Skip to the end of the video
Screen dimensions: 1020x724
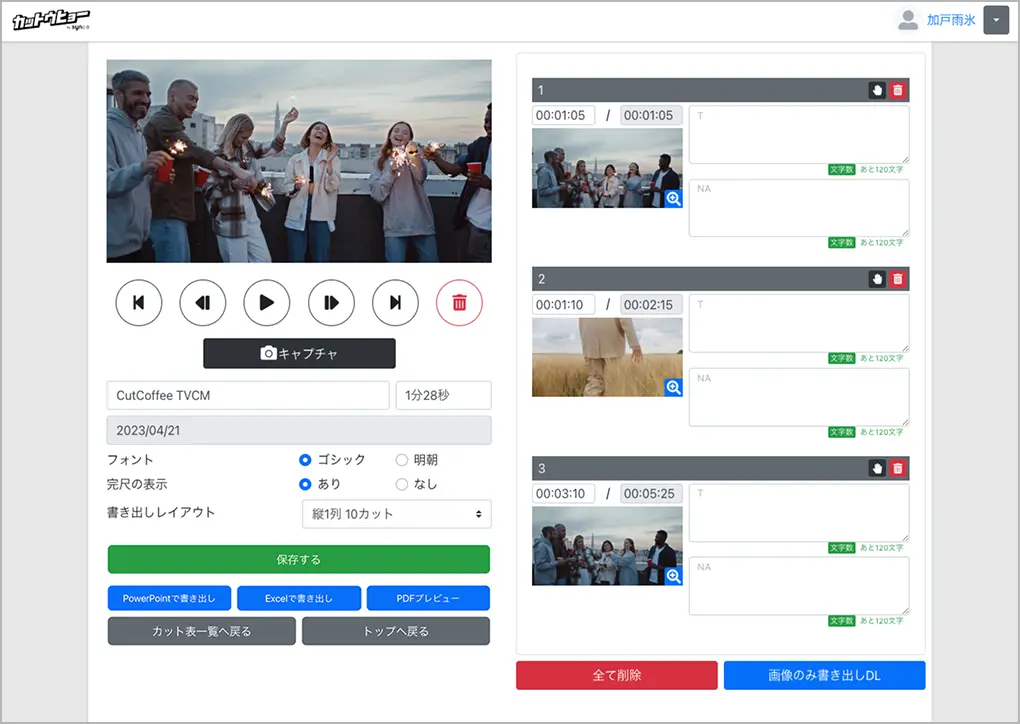[x=395, y=303]
